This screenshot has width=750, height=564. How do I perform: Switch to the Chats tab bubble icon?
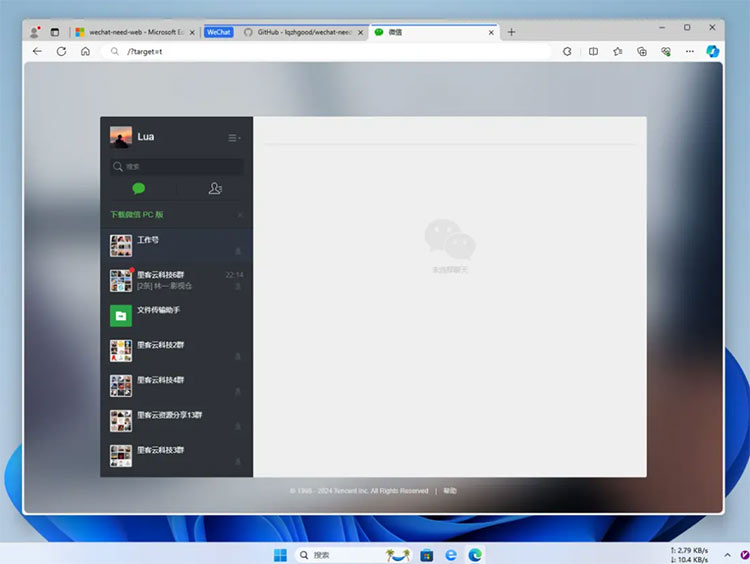click(139, 188)
